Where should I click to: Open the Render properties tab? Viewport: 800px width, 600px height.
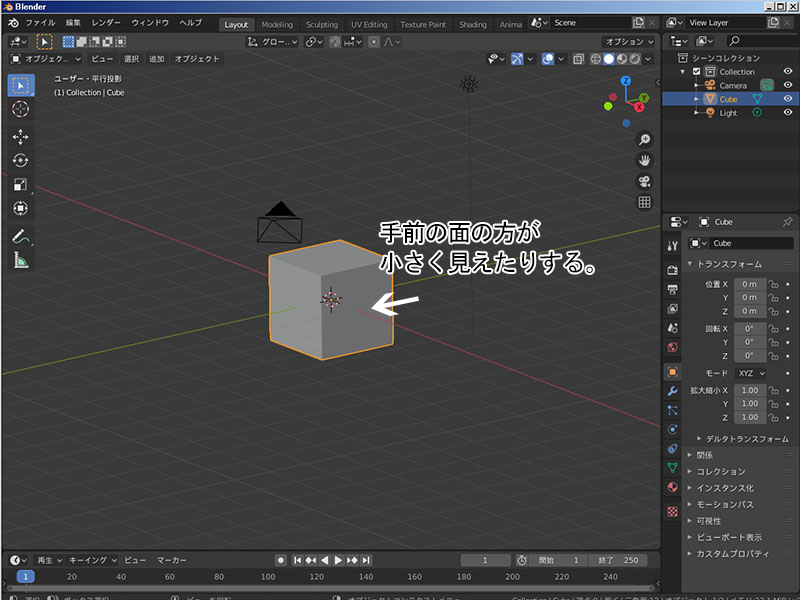point(672,270)
